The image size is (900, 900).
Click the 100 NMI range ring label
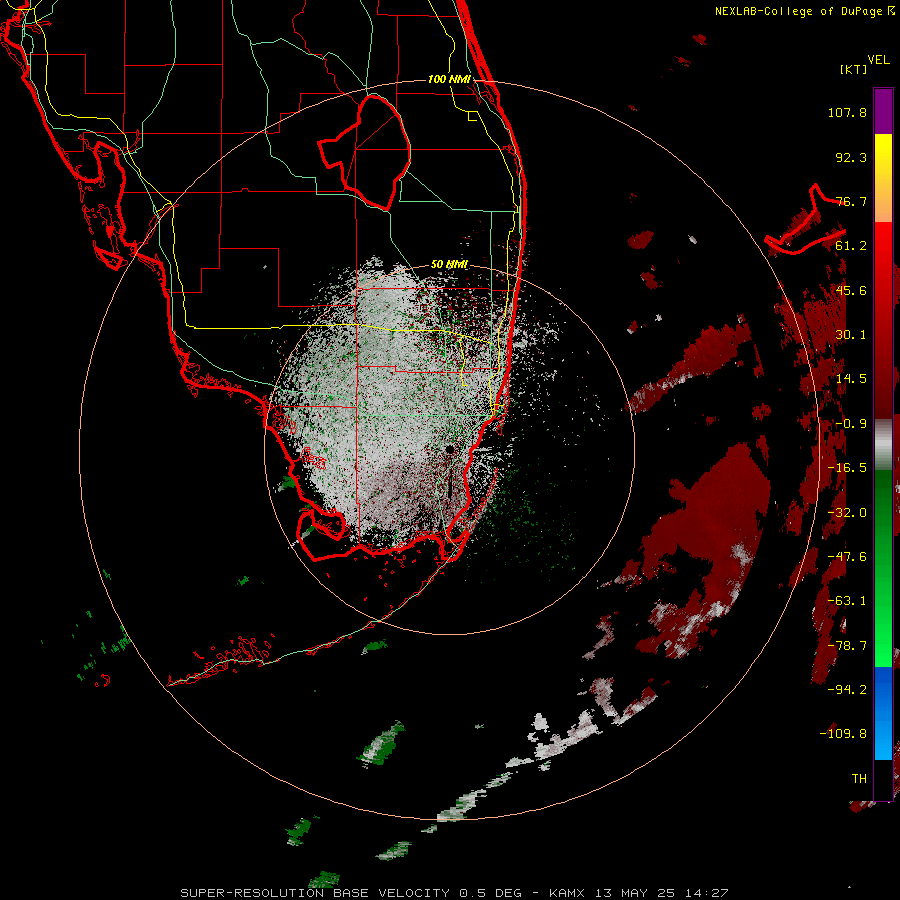click(449, 79)
